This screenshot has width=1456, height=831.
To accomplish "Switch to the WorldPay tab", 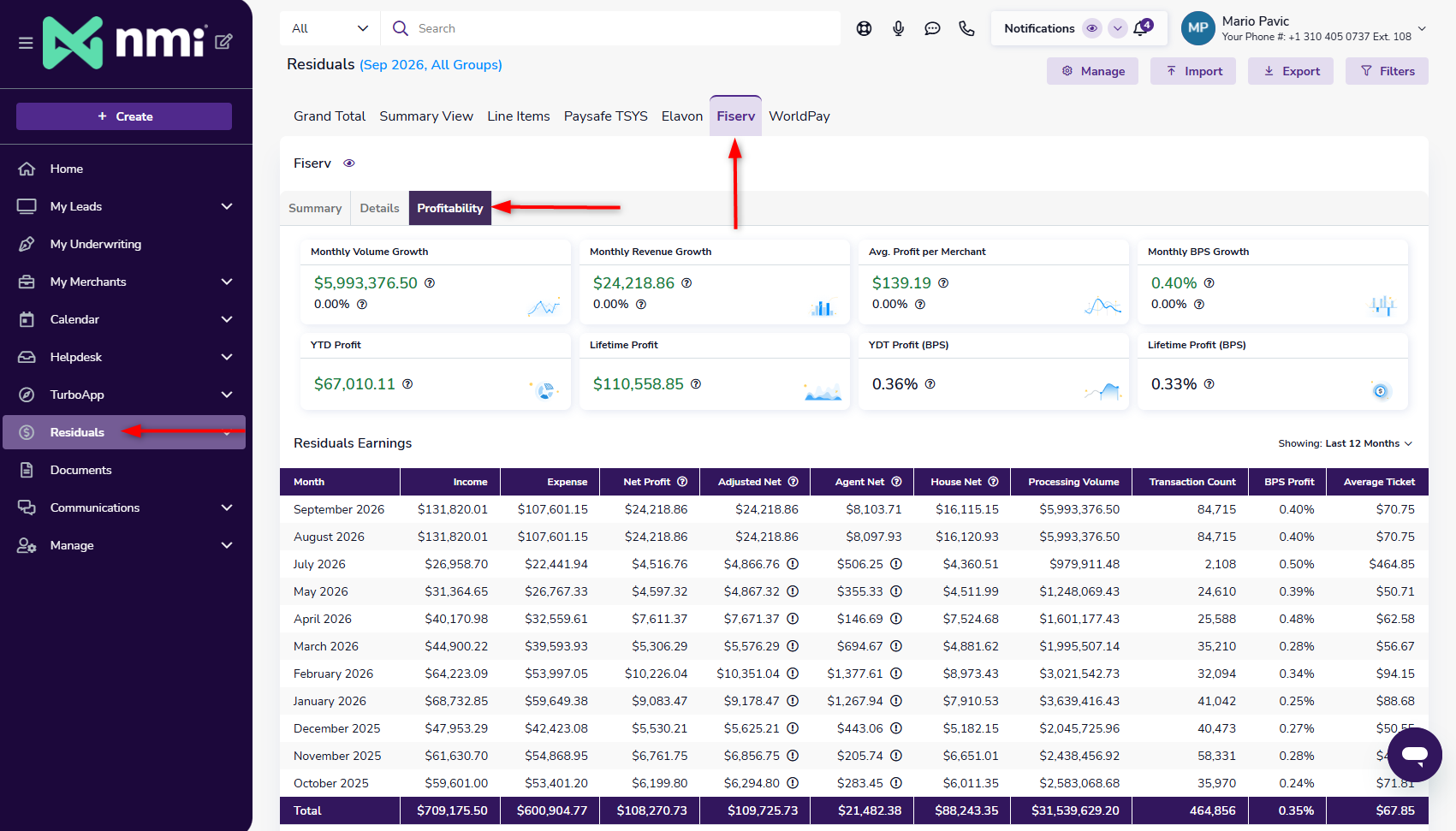I will (x=799, y=116).
